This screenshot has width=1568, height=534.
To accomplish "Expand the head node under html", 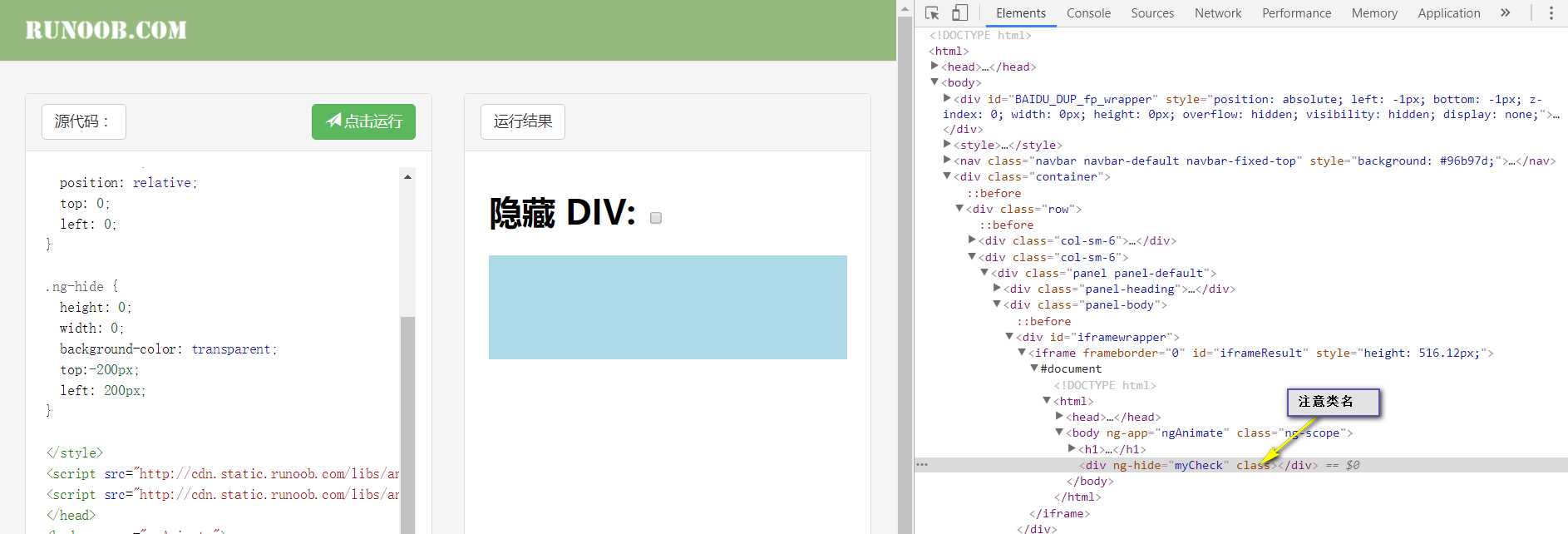I will [x=934, y=67].
